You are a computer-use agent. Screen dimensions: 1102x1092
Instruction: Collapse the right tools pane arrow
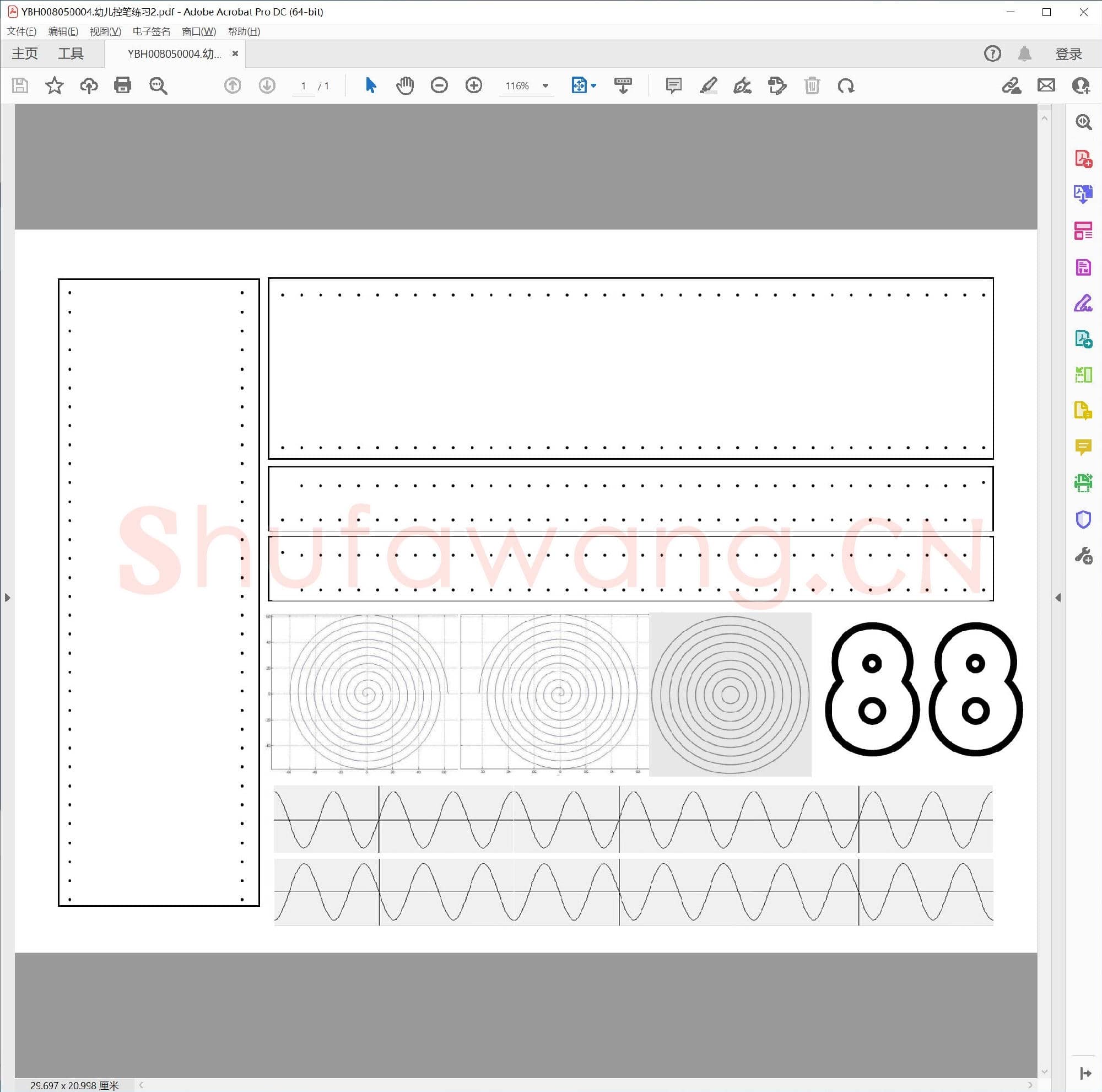tap(1058, 598)
